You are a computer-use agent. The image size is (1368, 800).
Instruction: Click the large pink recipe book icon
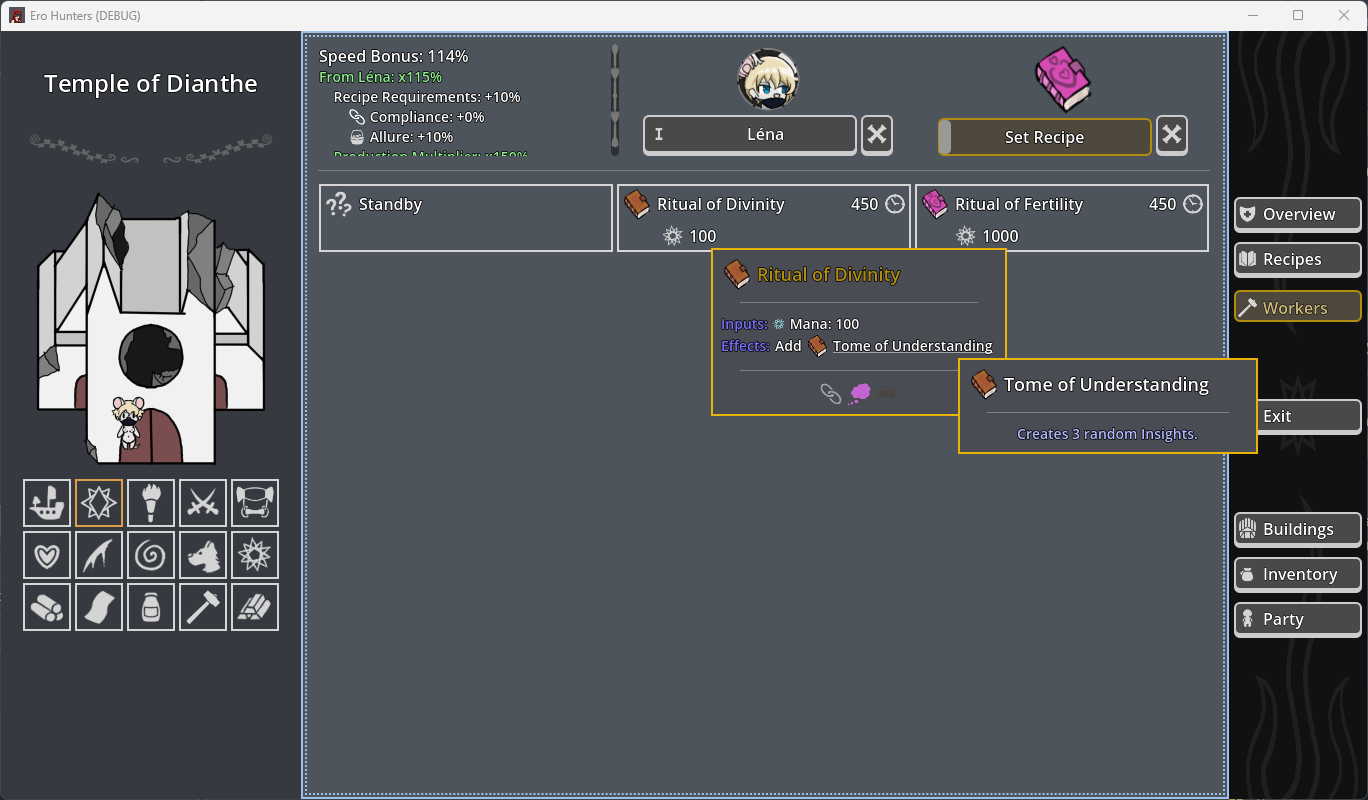coord(1062,80)
